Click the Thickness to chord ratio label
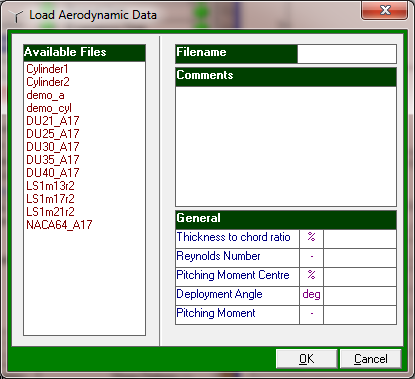The height and width of the screenshot is (379, 415). (x=233, y=237)
